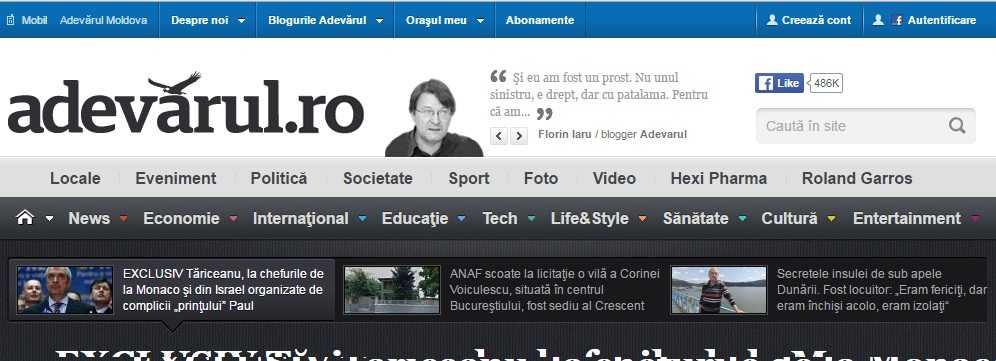Open the Hexi Pharma topic
Image resolution: width=996 pixels, height=361 pixels.
718,179
